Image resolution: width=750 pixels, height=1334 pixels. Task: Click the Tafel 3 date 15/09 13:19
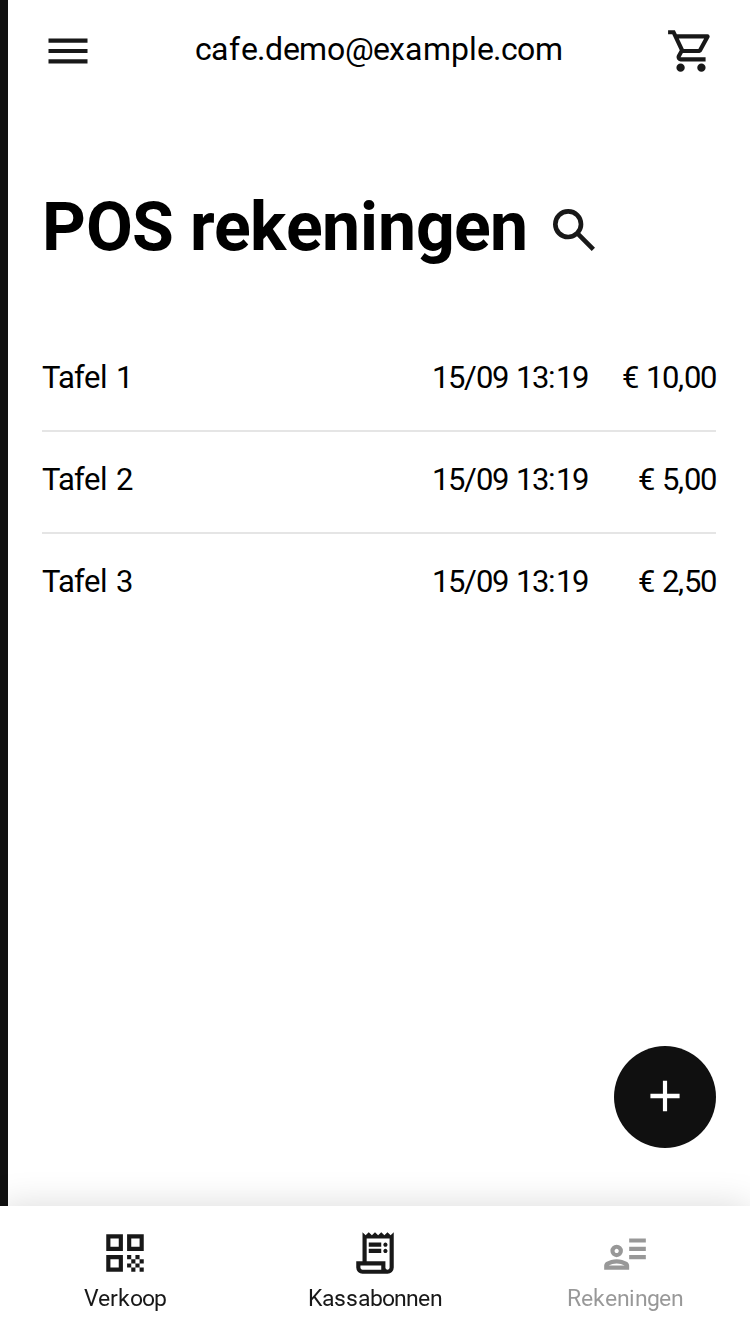510,582
